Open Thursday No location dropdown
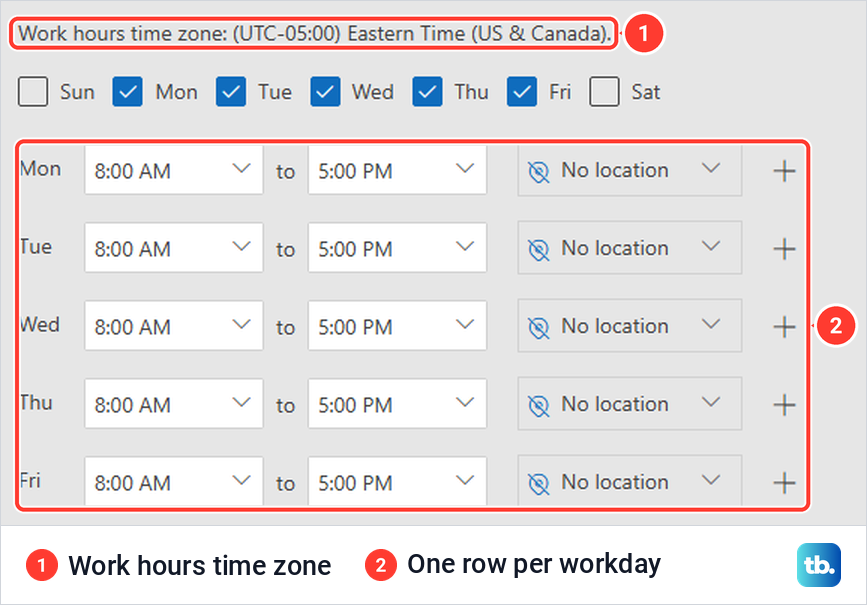 [630, 404]
